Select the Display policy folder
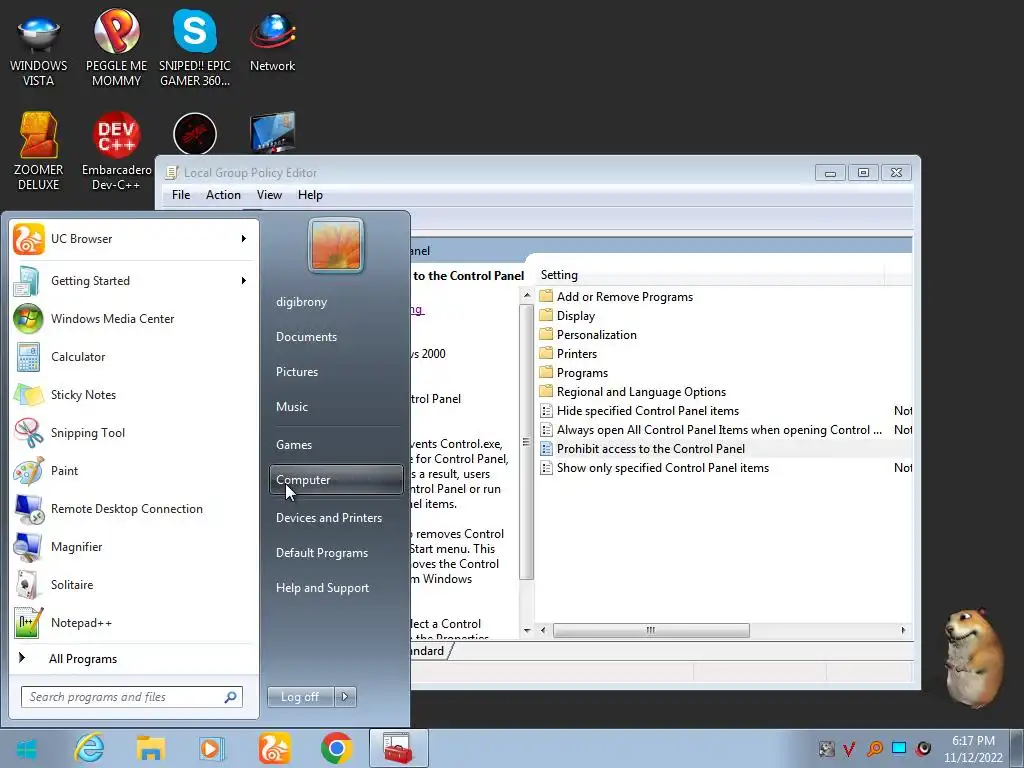Viewport: 1024px width, 768px height. coord(576,315)
